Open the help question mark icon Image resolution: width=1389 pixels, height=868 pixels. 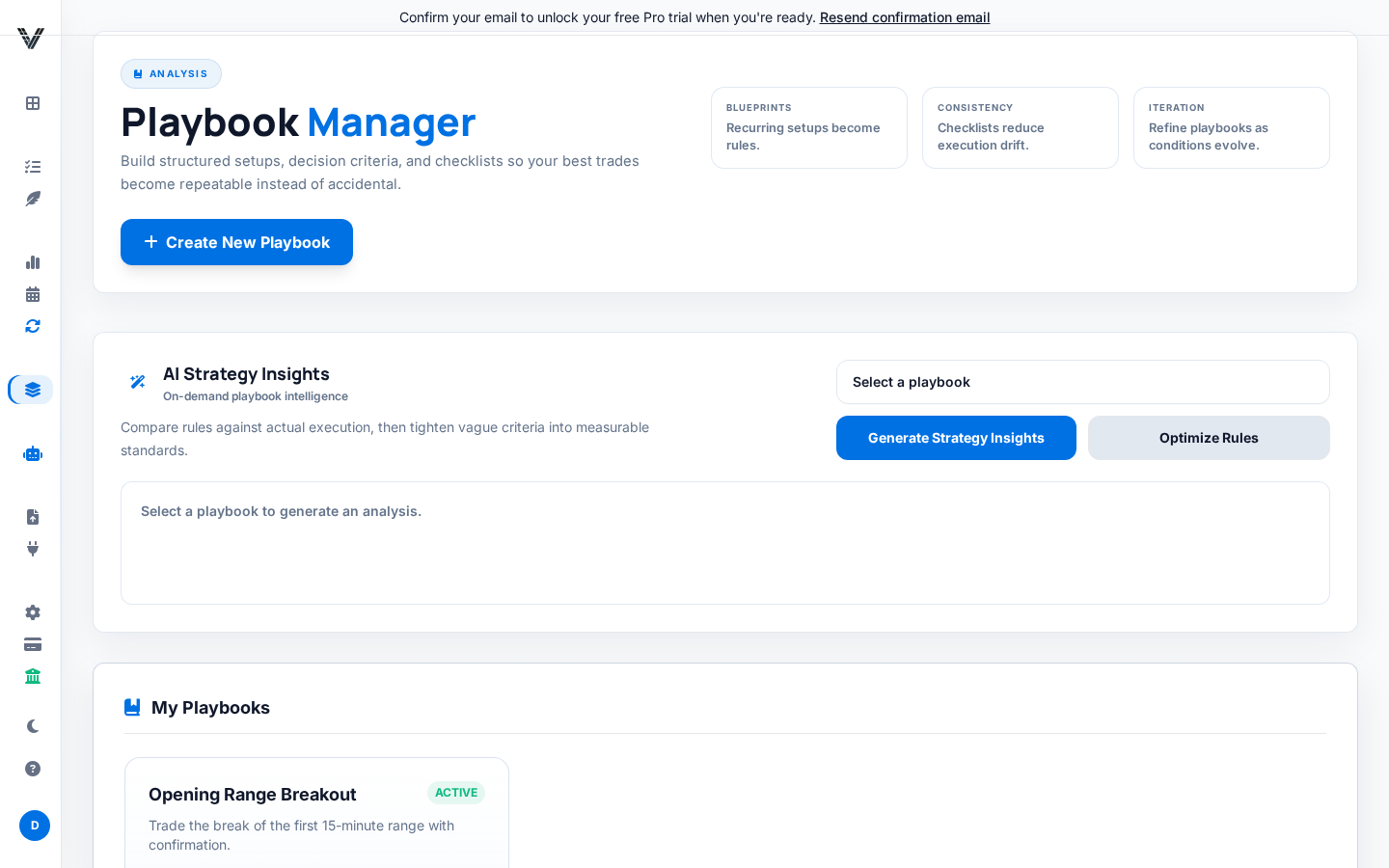(33, 769)
